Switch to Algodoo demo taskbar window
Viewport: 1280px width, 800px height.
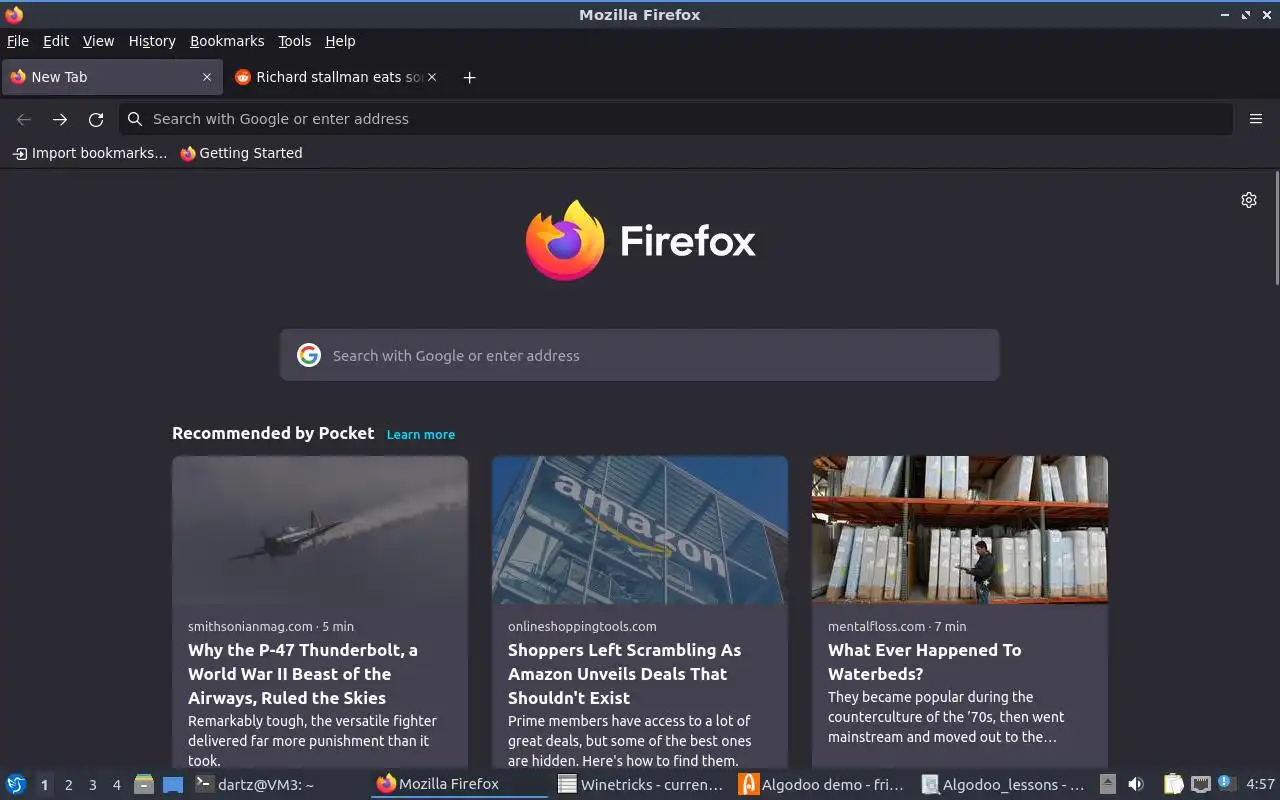823,785
